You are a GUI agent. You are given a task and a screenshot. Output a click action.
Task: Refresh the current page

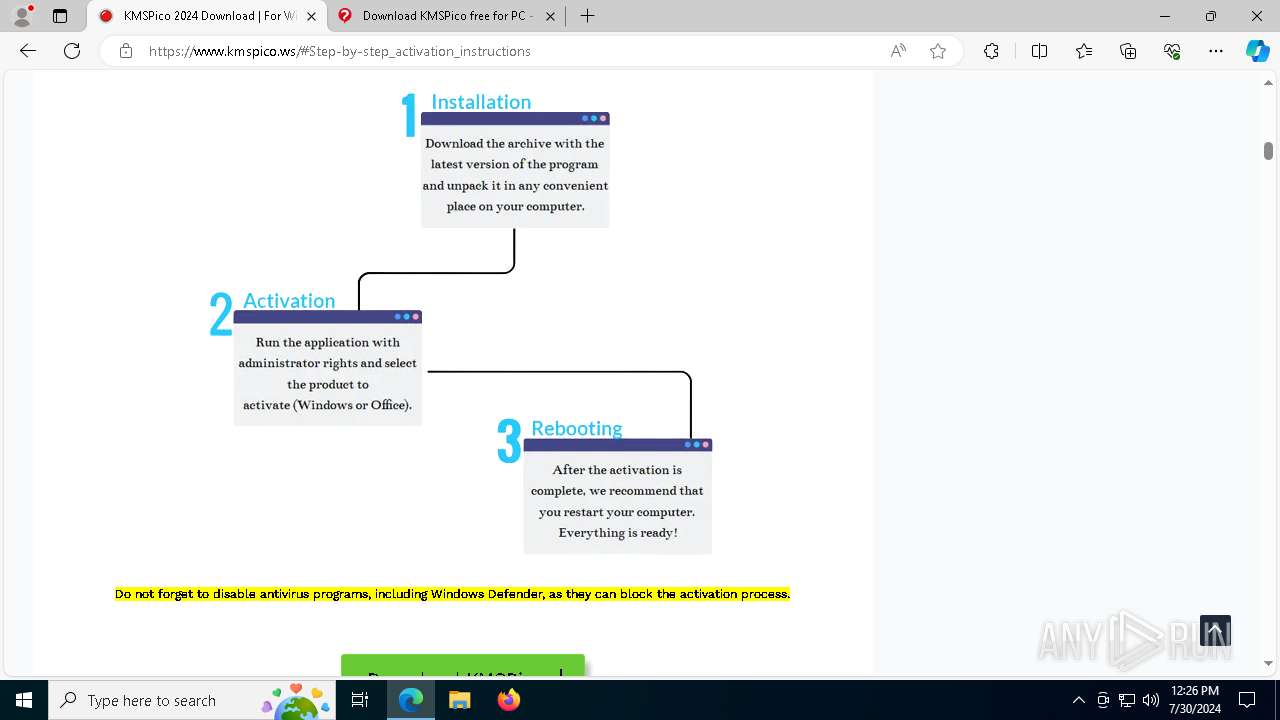72,51
